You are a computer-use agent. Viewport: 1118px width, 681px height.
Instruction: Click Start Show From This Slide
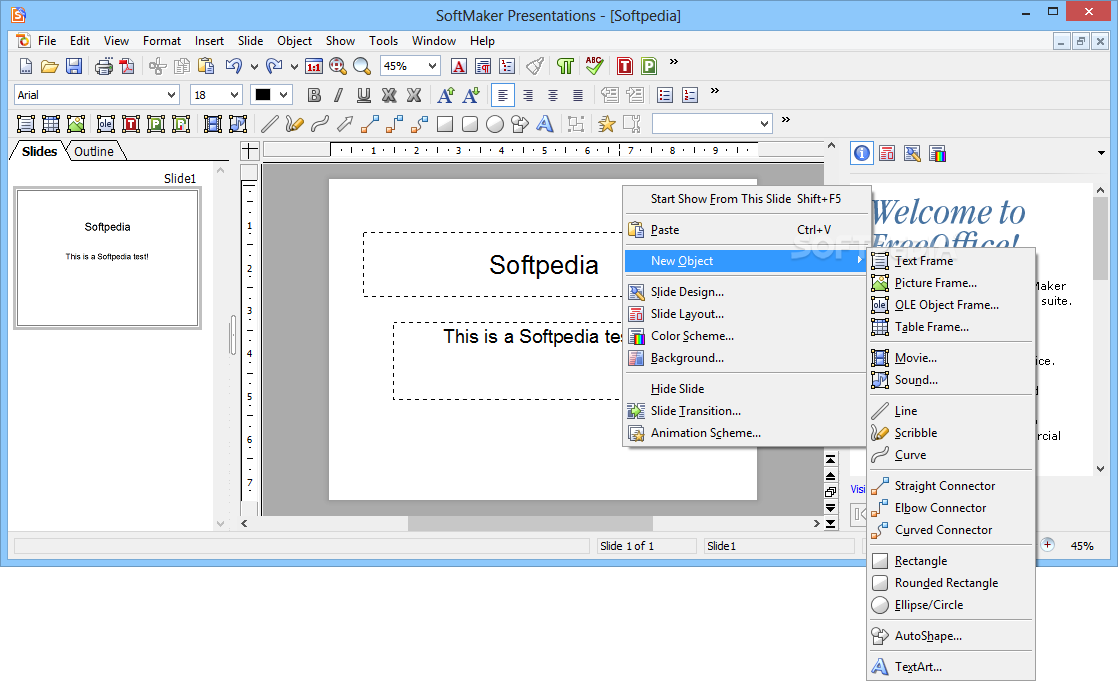click(746, 199)
